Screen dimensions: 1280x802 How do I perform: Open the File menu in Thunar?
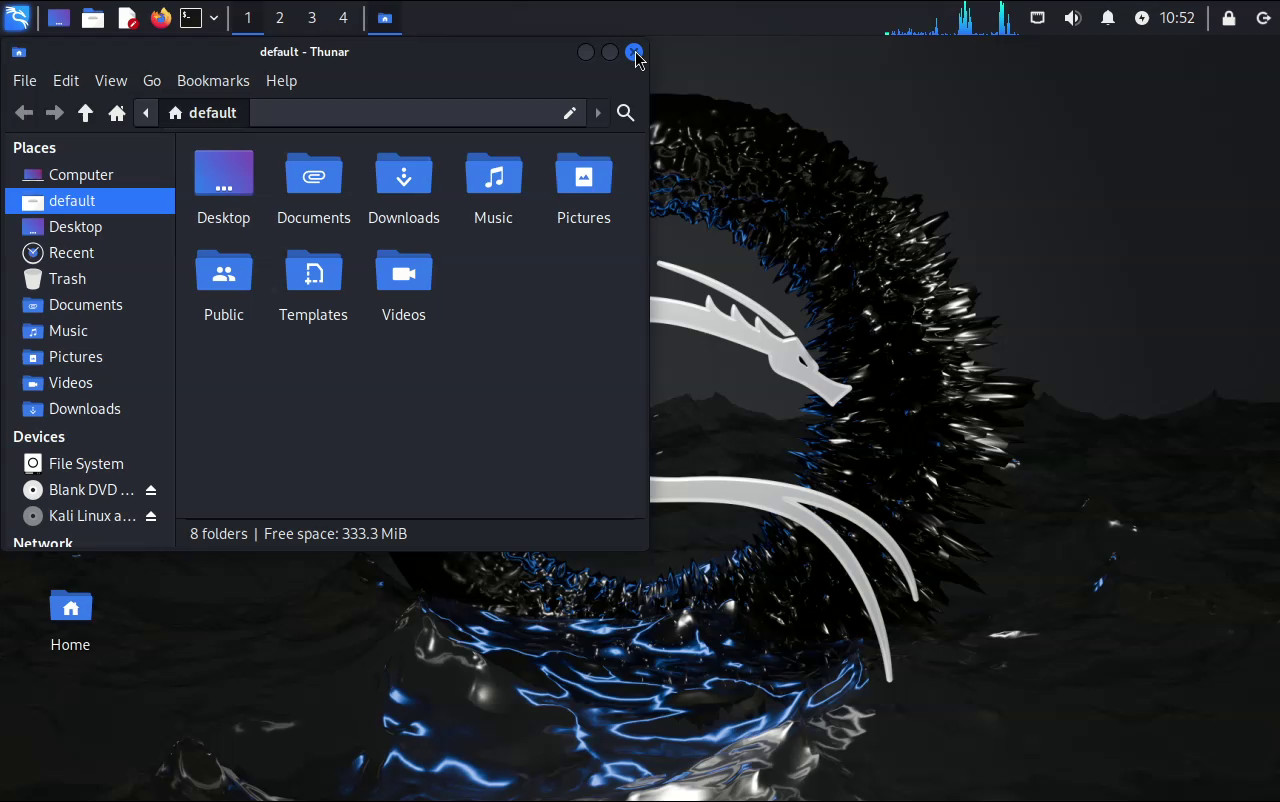tap(25, 80)
